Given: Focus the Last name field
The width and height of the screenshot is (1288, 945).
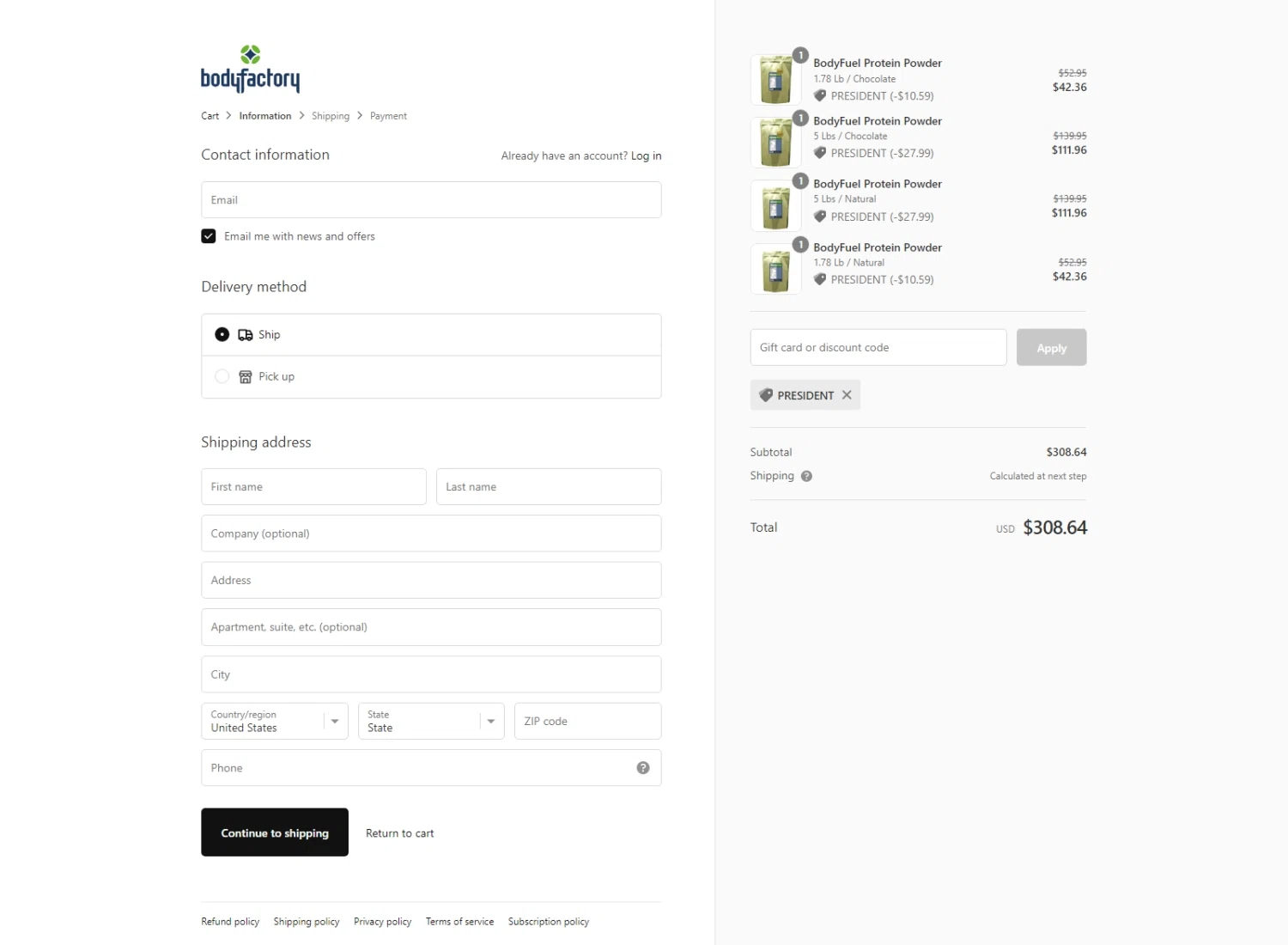Looking at the screenshot, I should click(x=549, y=487).
